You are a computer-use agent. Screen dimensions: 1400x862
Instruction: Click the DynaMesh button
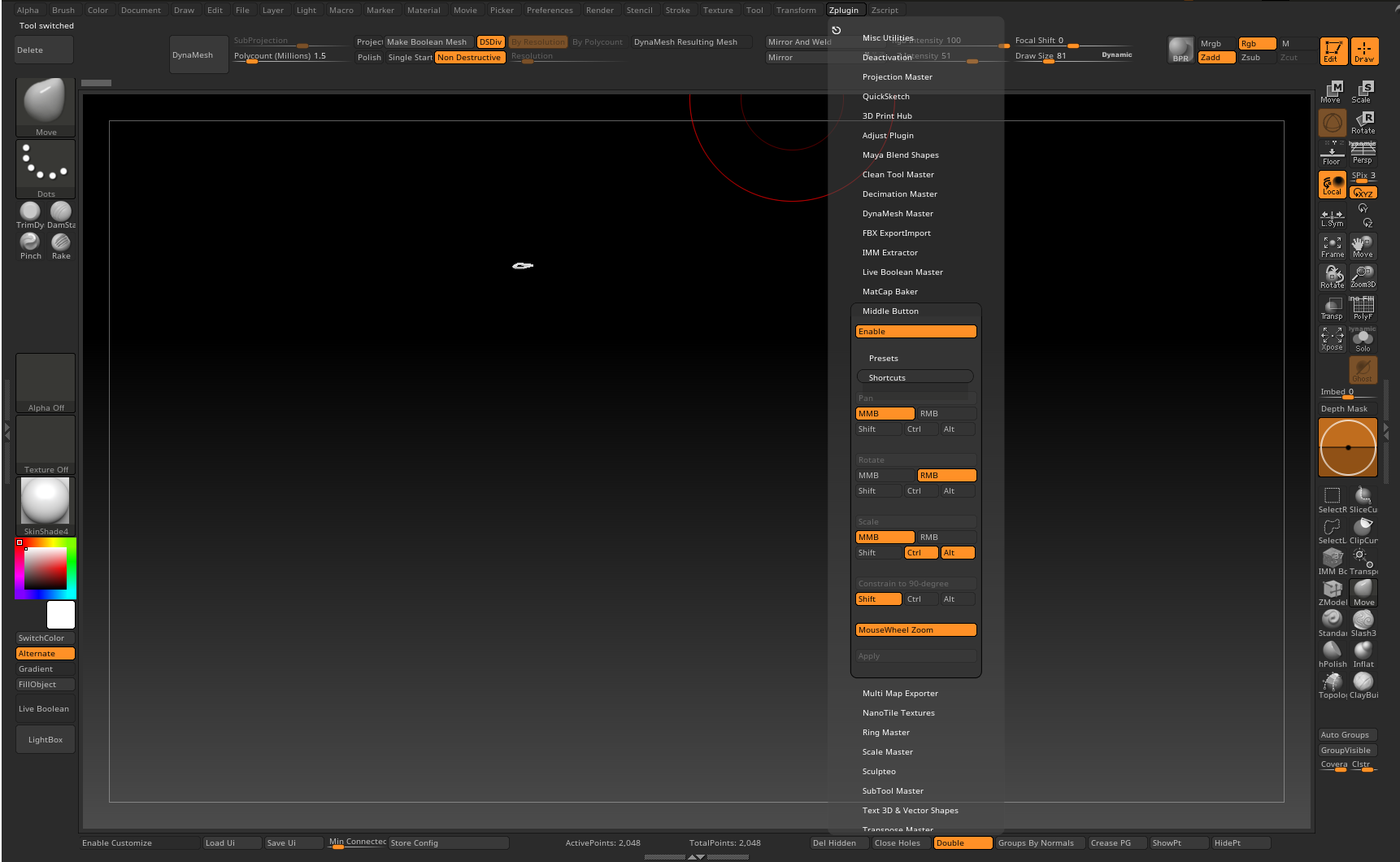tap(198, 55)
